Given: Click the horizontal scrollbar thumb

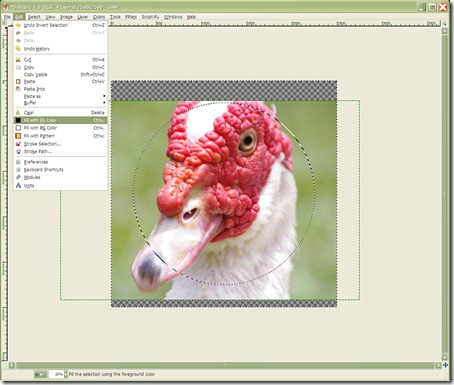Looking at the screenshot, I should coord(225,365).
